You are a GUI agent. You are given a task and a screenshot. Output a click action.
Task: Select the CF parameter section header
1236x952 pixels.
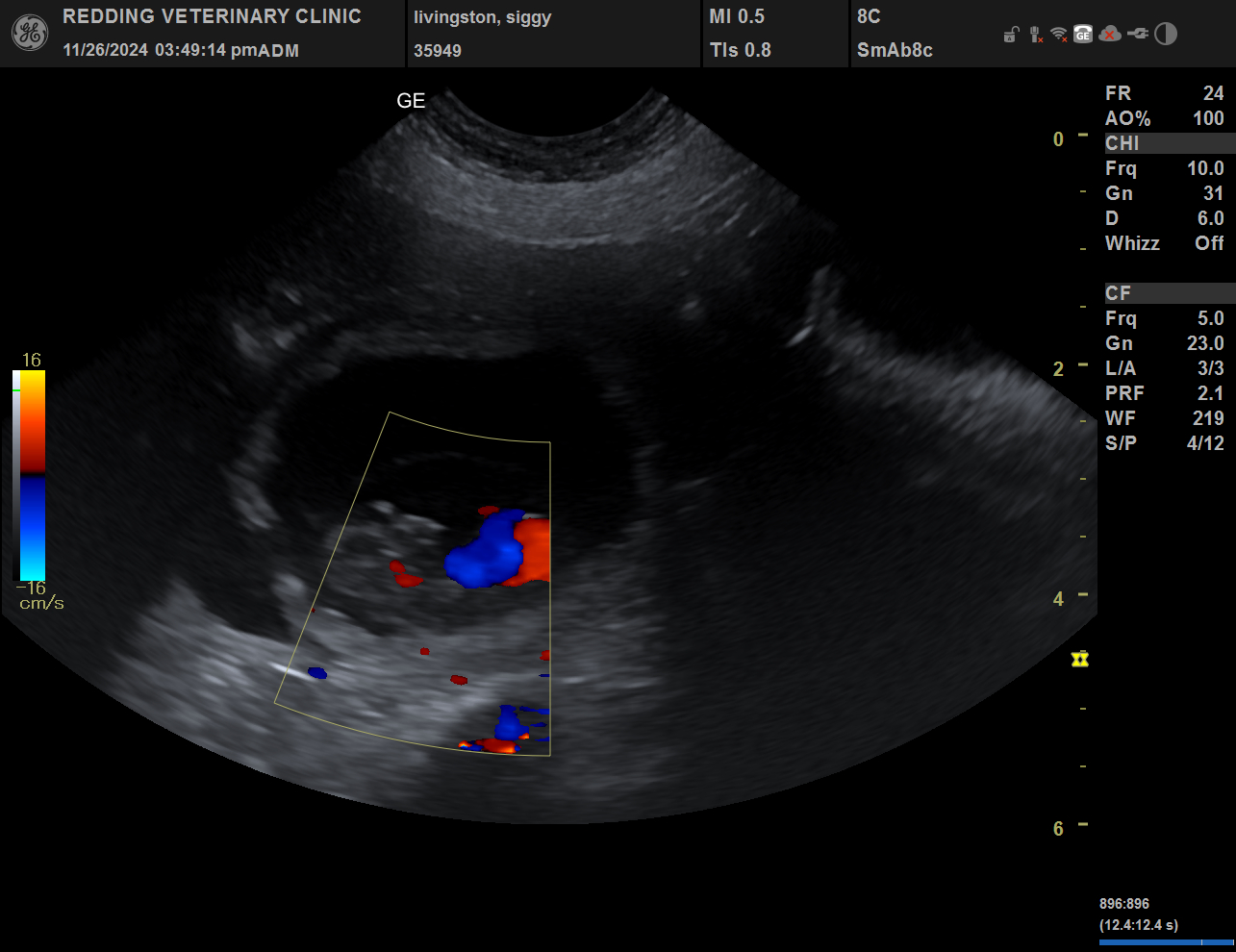1170,293
